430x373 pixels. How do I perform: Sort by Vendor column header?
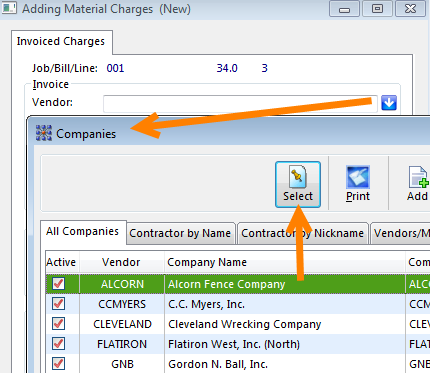(121, 262)
